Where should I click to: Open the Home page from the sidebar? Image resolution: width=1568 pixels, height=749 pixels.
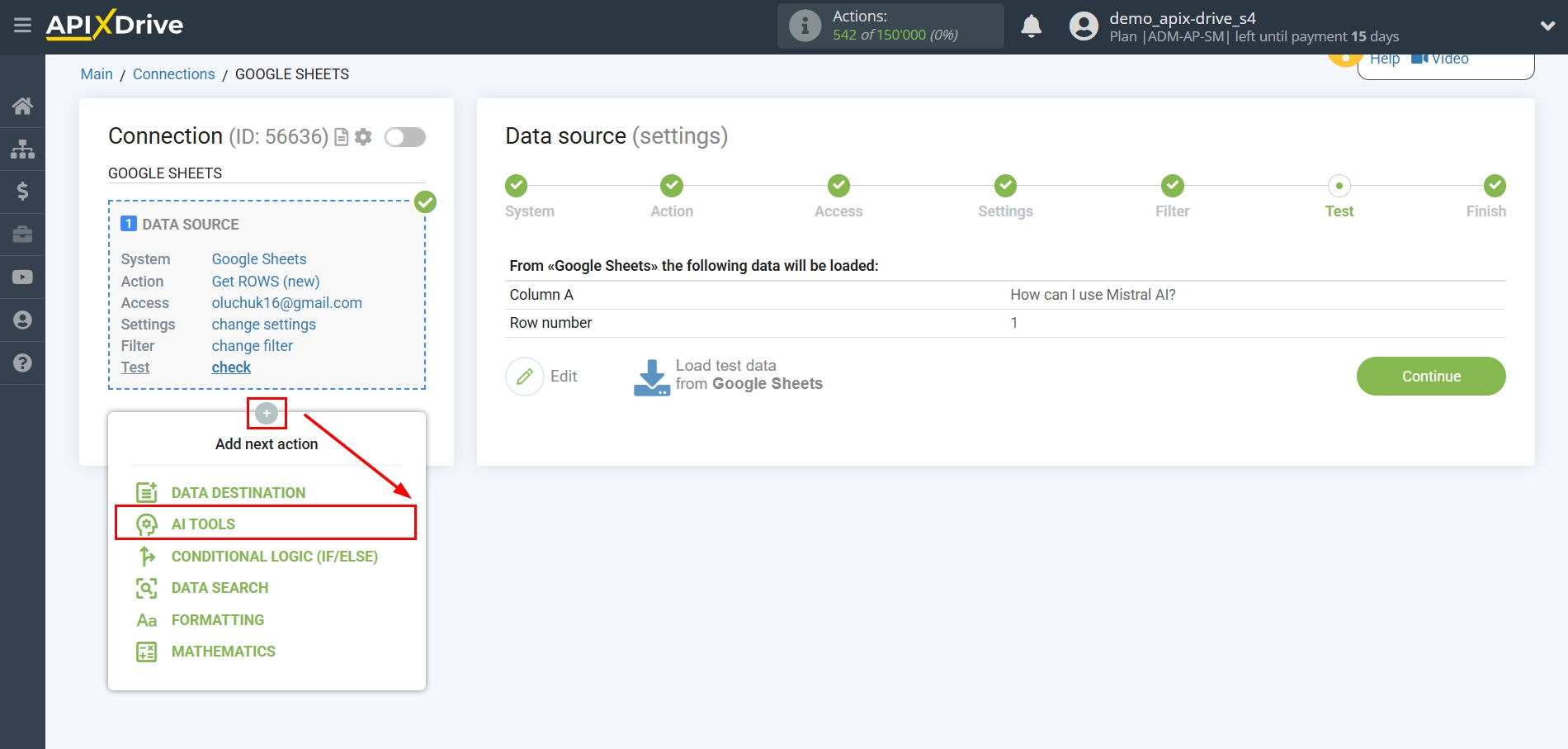coord(22,106)
